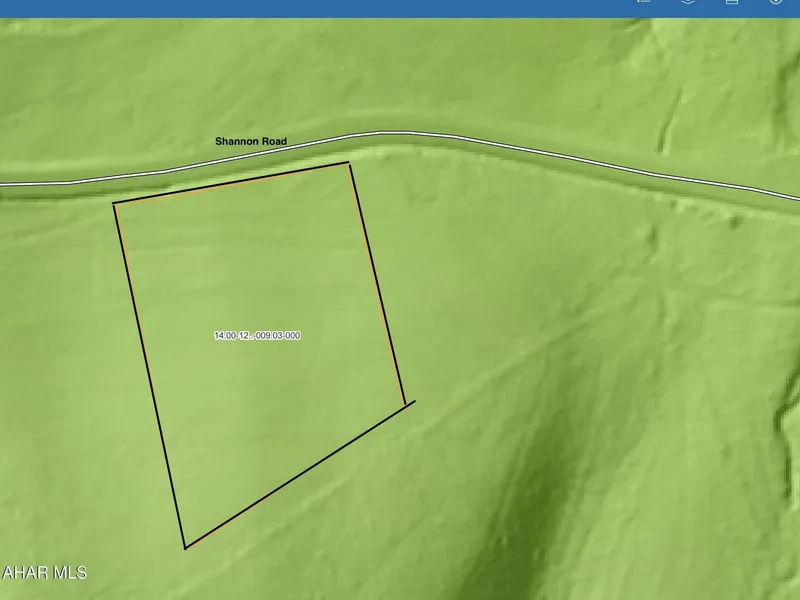
Task: Open the map layers stack icon
Action: coord(688,3)
